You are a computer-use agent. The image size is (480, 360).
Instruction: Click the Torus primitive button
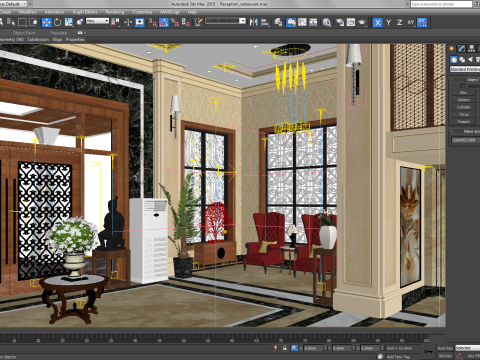coord(463,114)
